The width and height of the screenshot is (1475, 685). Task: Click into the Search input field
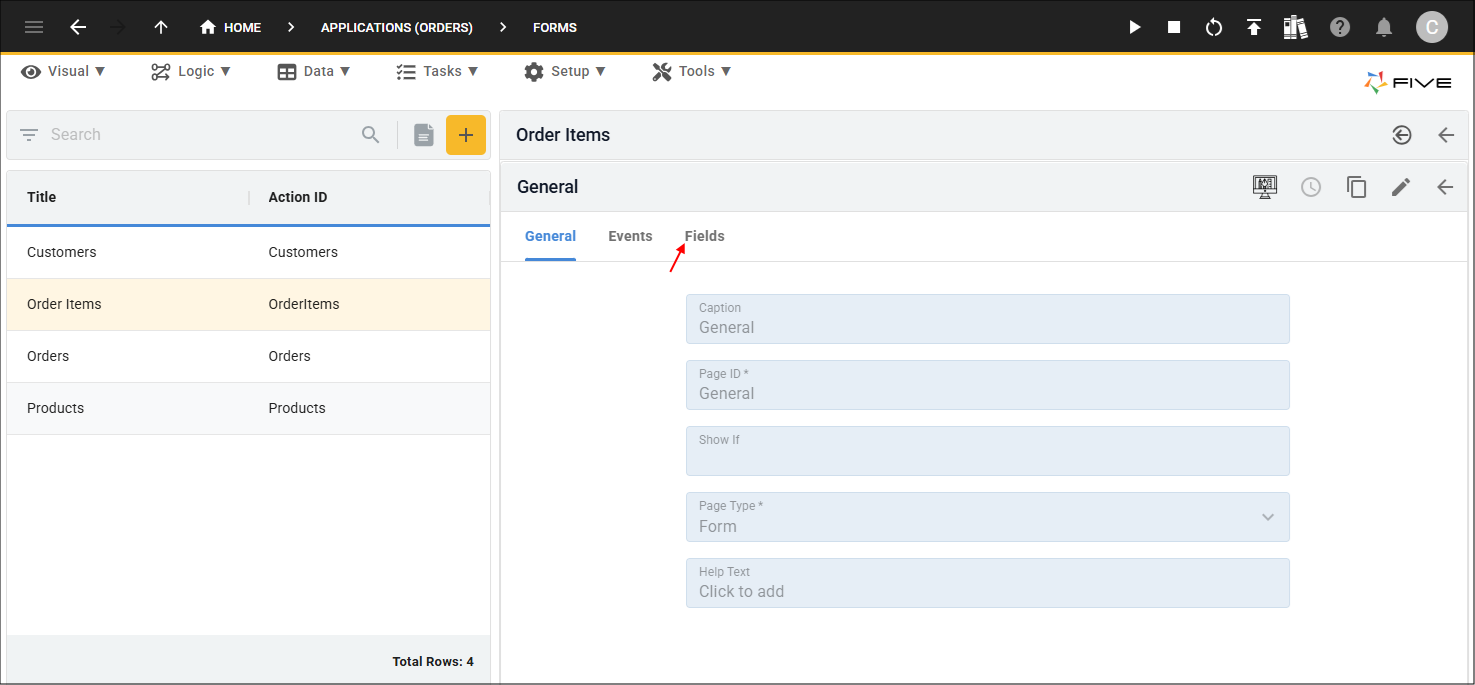pos(200,134)
